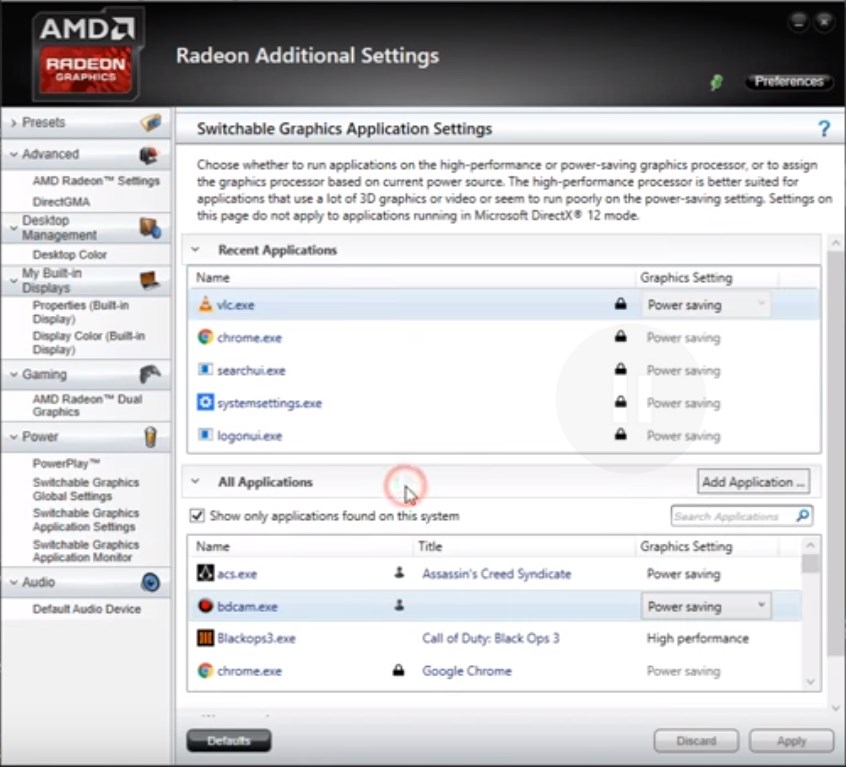This screenshot has height=767, width=846.
Task: Open Default Audio Device page
Action: pyautogui.click(x=86, y=609)
